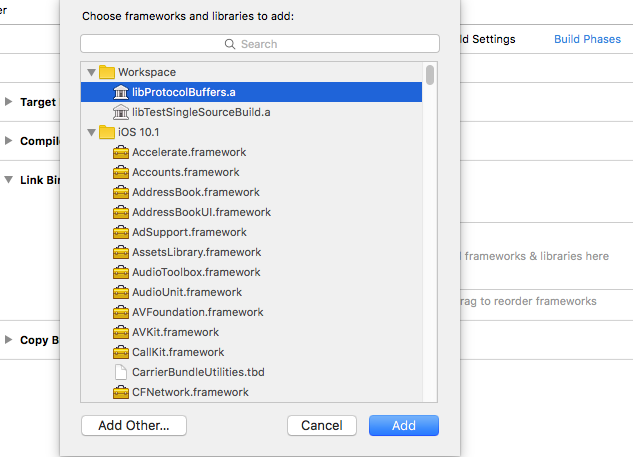Collapse the iOS 10.1 group triangle
Screen dimensions: 633x457
(91, 132)
